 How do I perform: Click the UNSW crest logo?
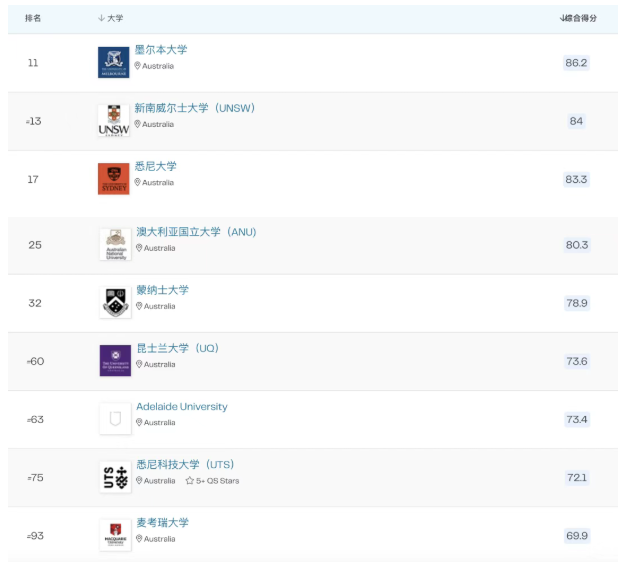coord(114,120)
